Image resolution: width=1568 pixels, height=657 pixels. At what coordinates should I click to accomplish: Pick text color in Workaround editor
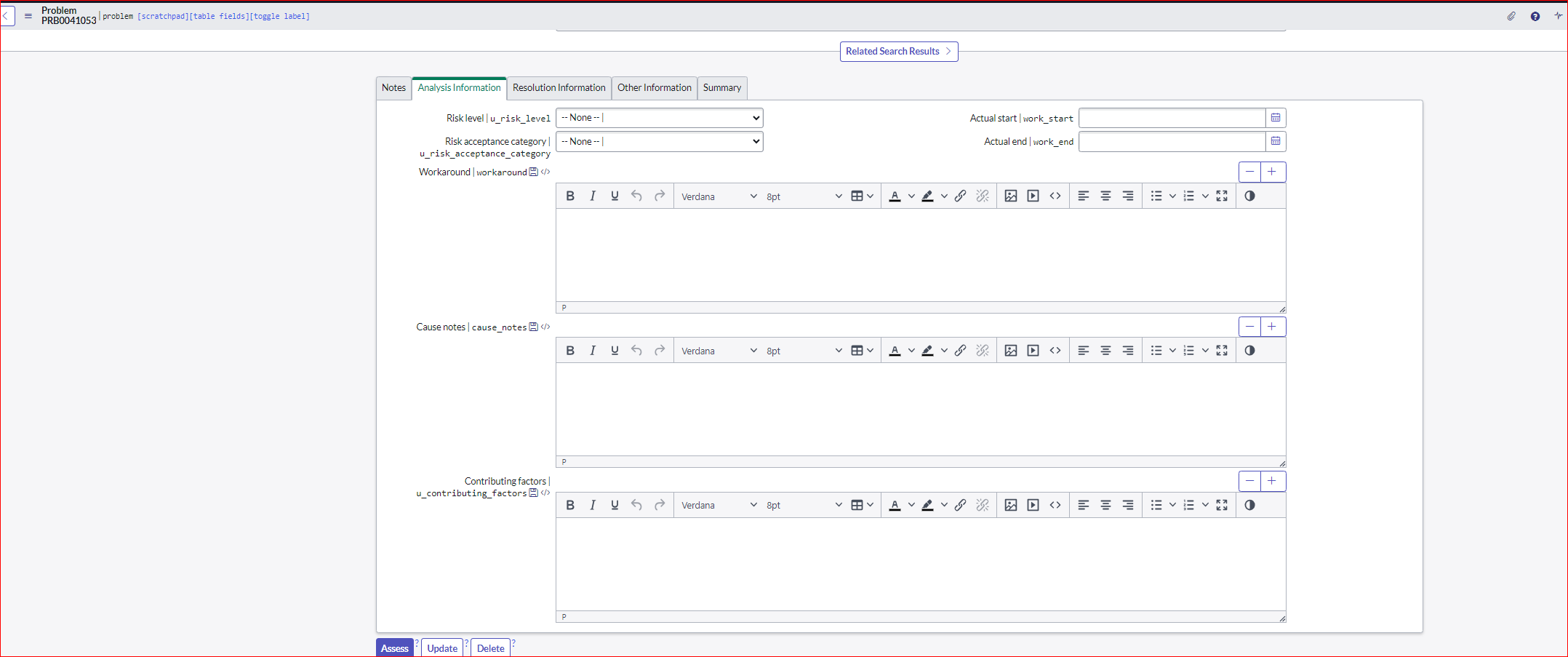pyautogui.click(x=895, y=196)
